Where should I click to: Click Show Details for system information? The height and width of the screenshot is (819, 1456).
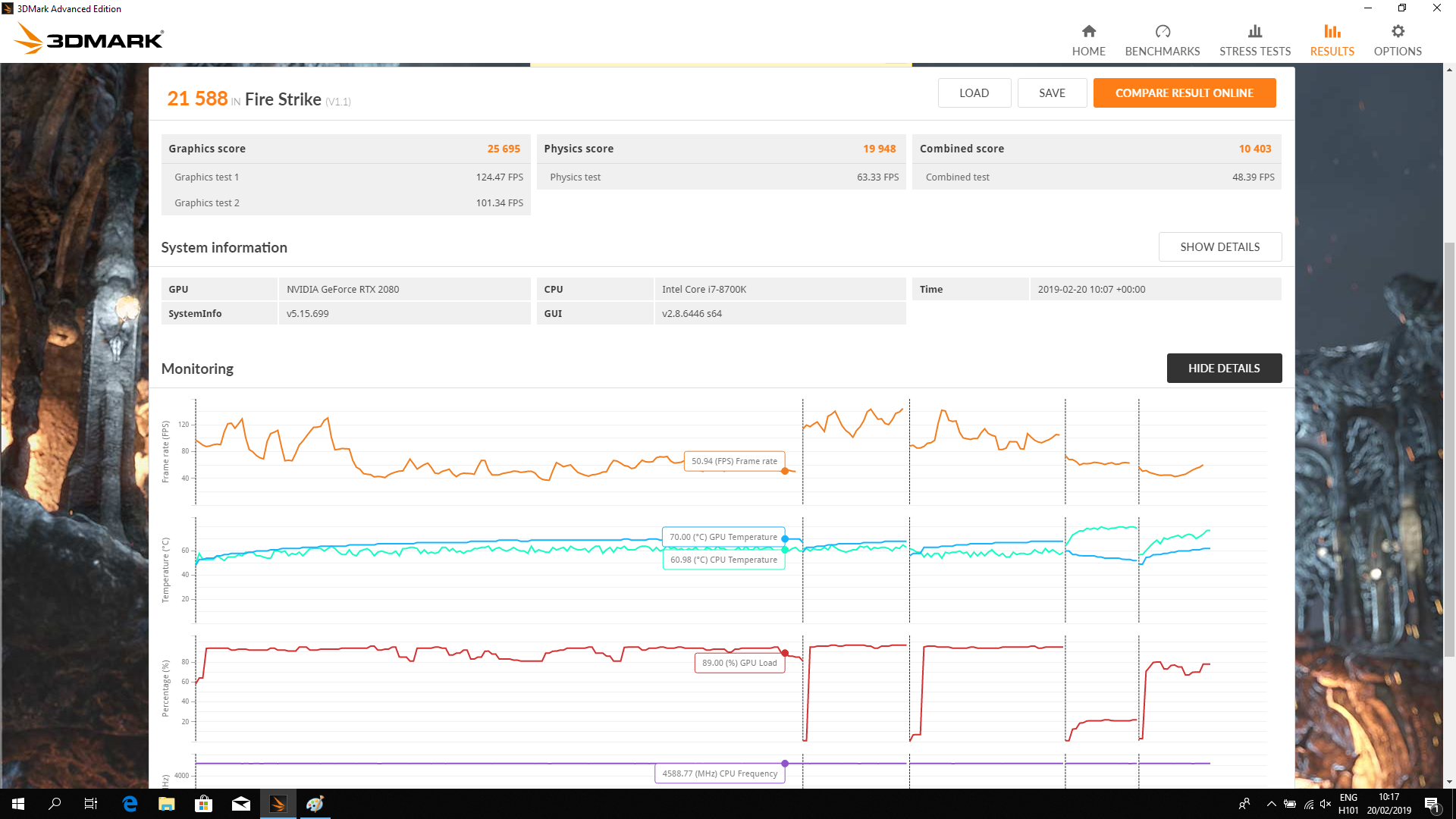coord(1219,246)
